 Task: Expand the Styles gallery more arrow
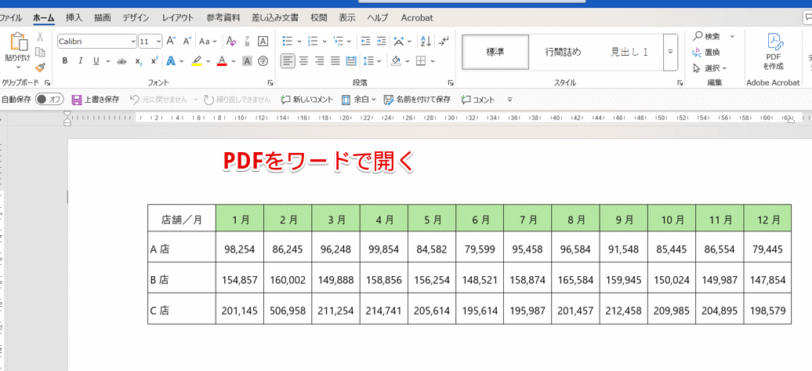pos(670,52)
